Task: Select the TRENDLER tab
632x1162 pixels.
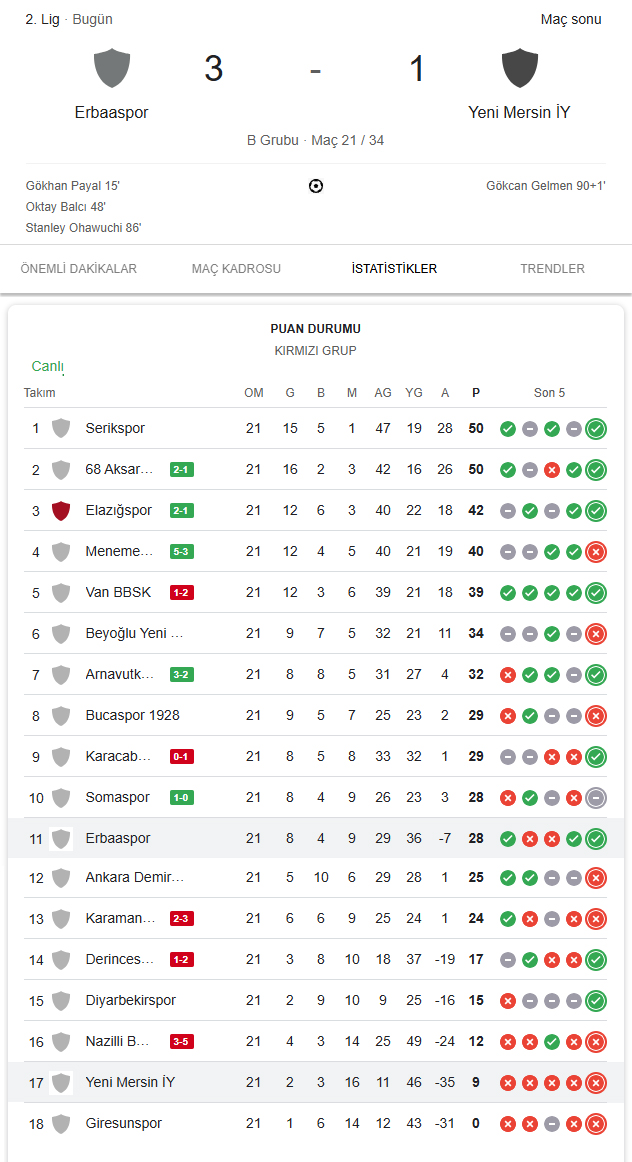Action: pos(553,269)
